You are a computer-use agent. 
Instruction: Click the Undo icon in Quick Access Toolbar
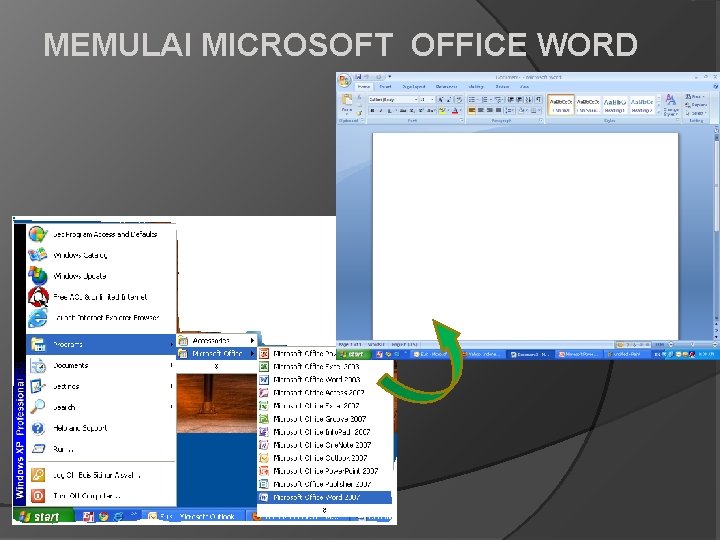[366, 77]
